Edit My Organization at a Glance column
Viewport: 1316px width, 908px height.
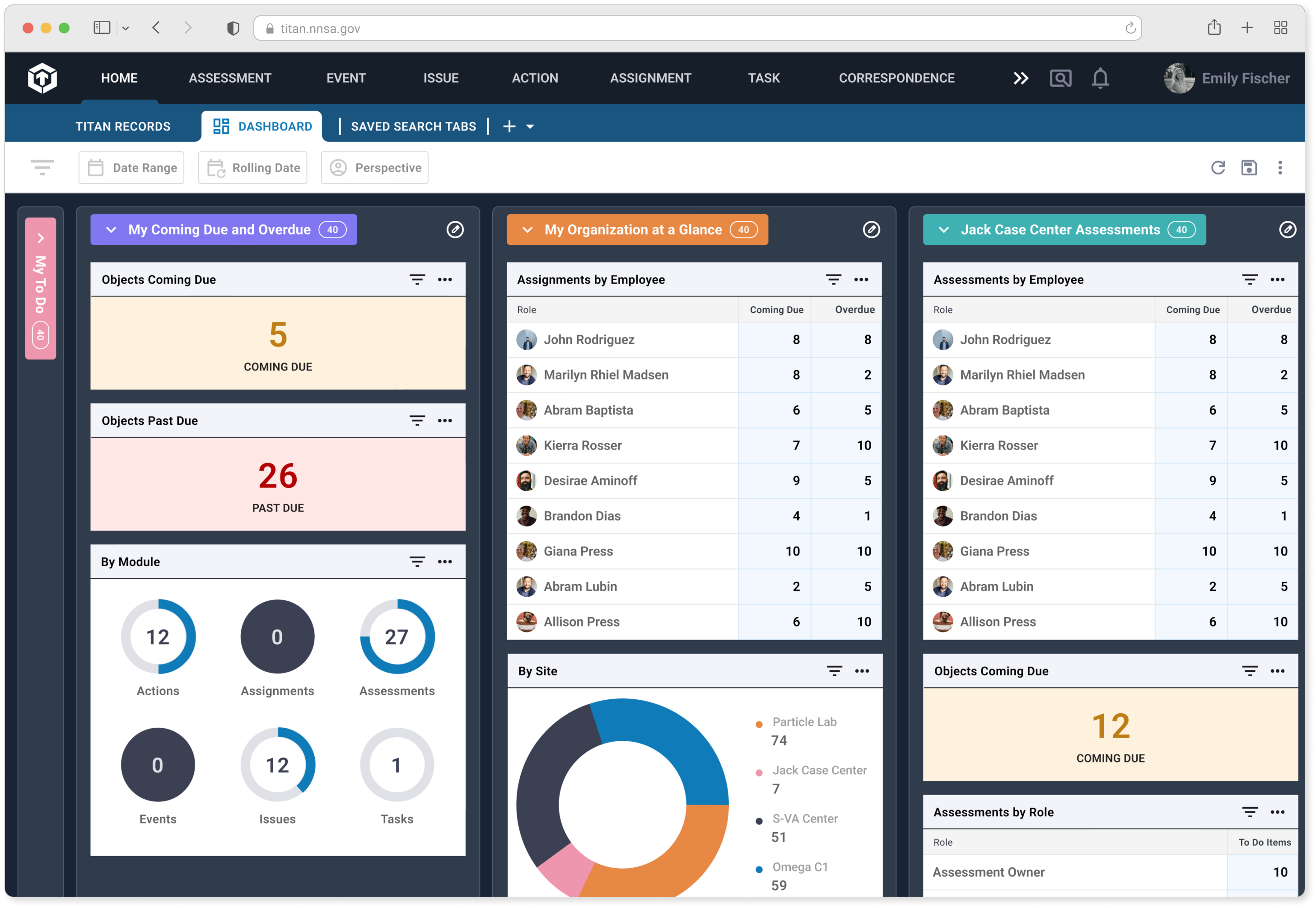pos(871,229)
